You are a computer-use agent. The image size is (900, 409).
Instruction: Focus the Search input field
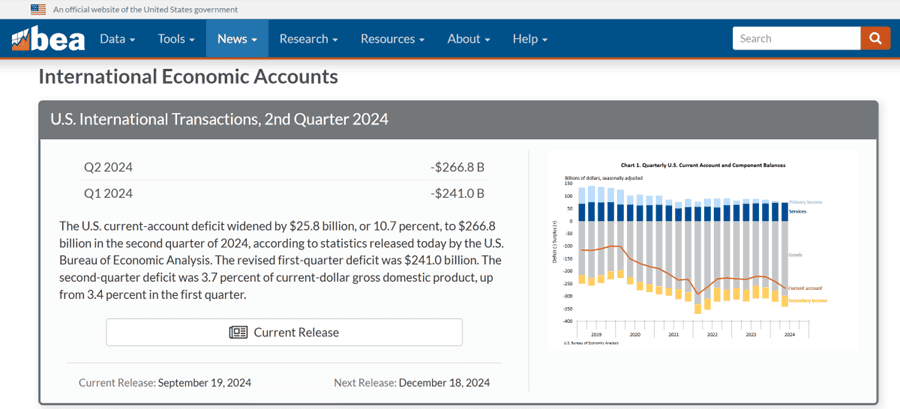(x=796, y=39)
